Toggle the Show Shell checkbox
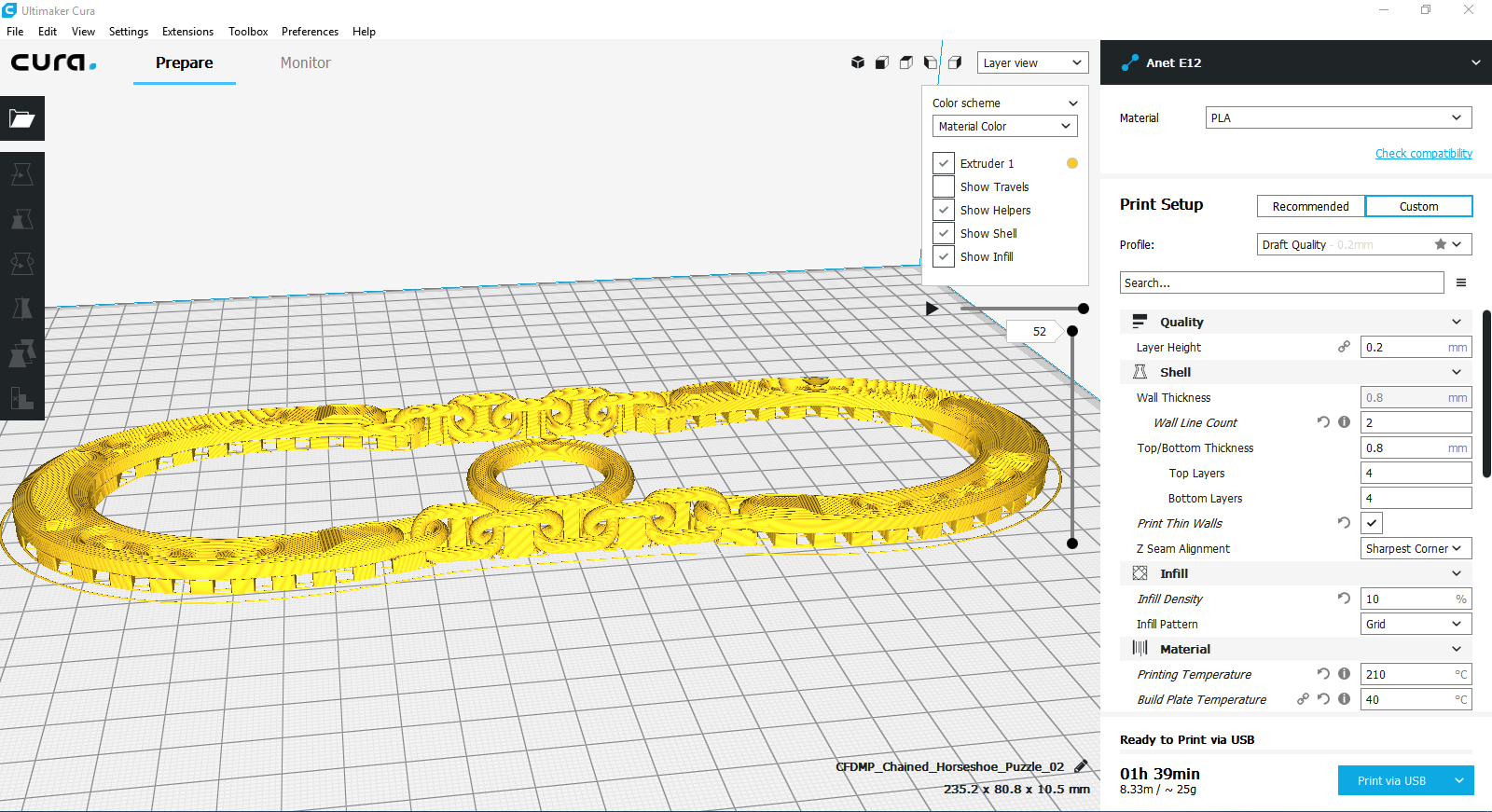Image resolution: width=1492 pixels, height=812 pixels. click(944, 233)
